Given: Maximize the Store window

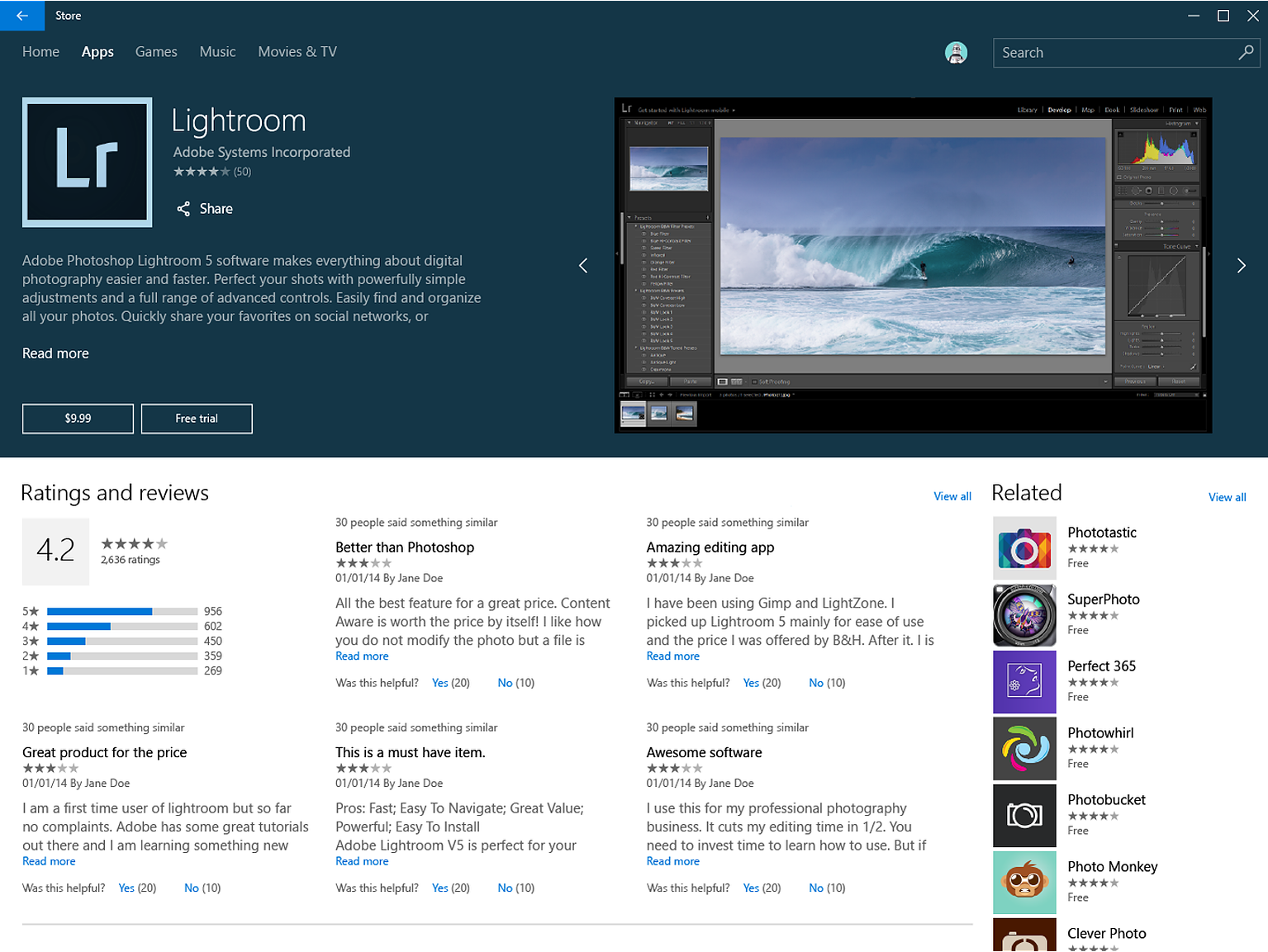Looking at the screenshot, I should click(x=1223, y=16).
